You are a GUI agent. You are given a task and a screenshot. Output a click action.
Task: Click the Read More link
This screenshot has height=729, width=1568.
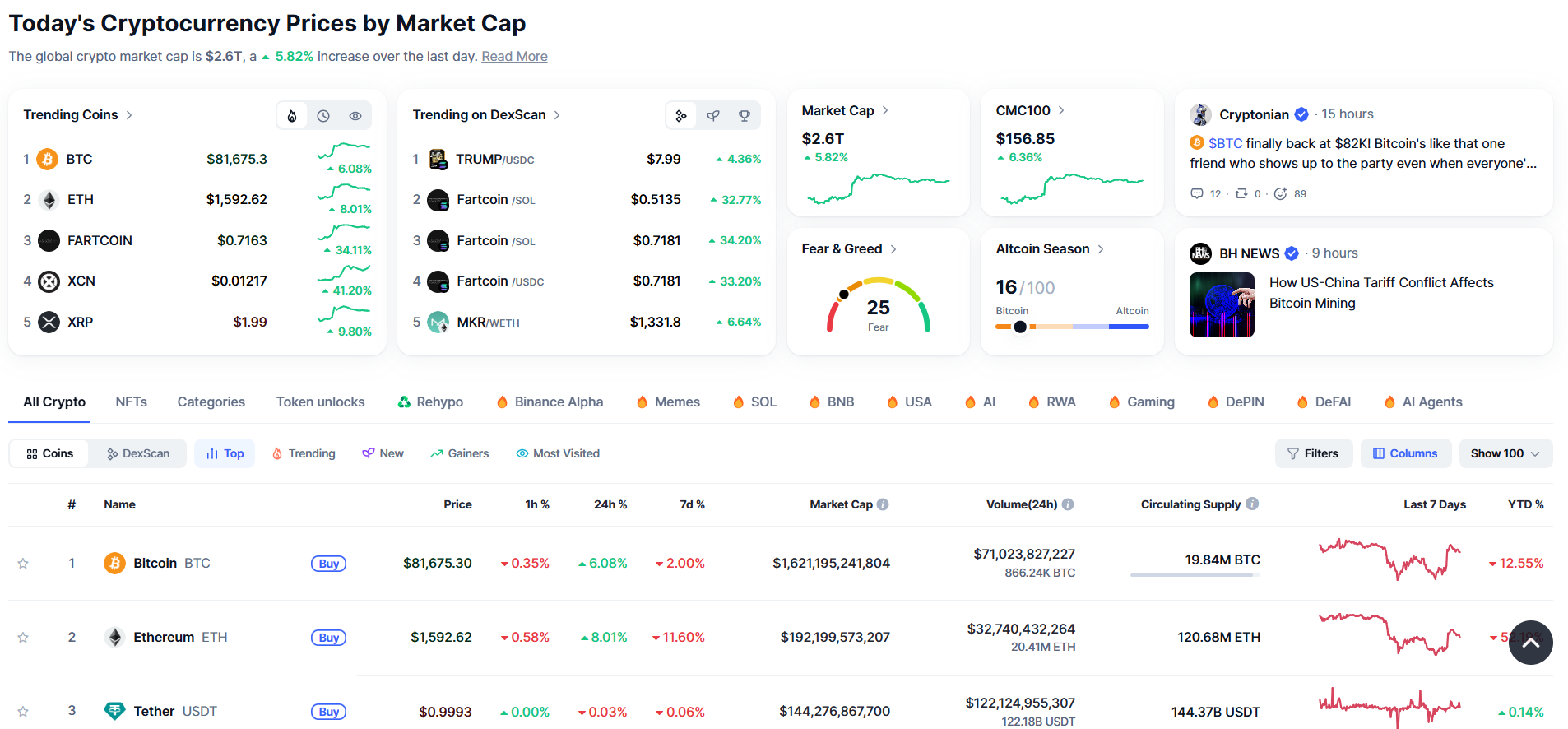pos(514,56)
